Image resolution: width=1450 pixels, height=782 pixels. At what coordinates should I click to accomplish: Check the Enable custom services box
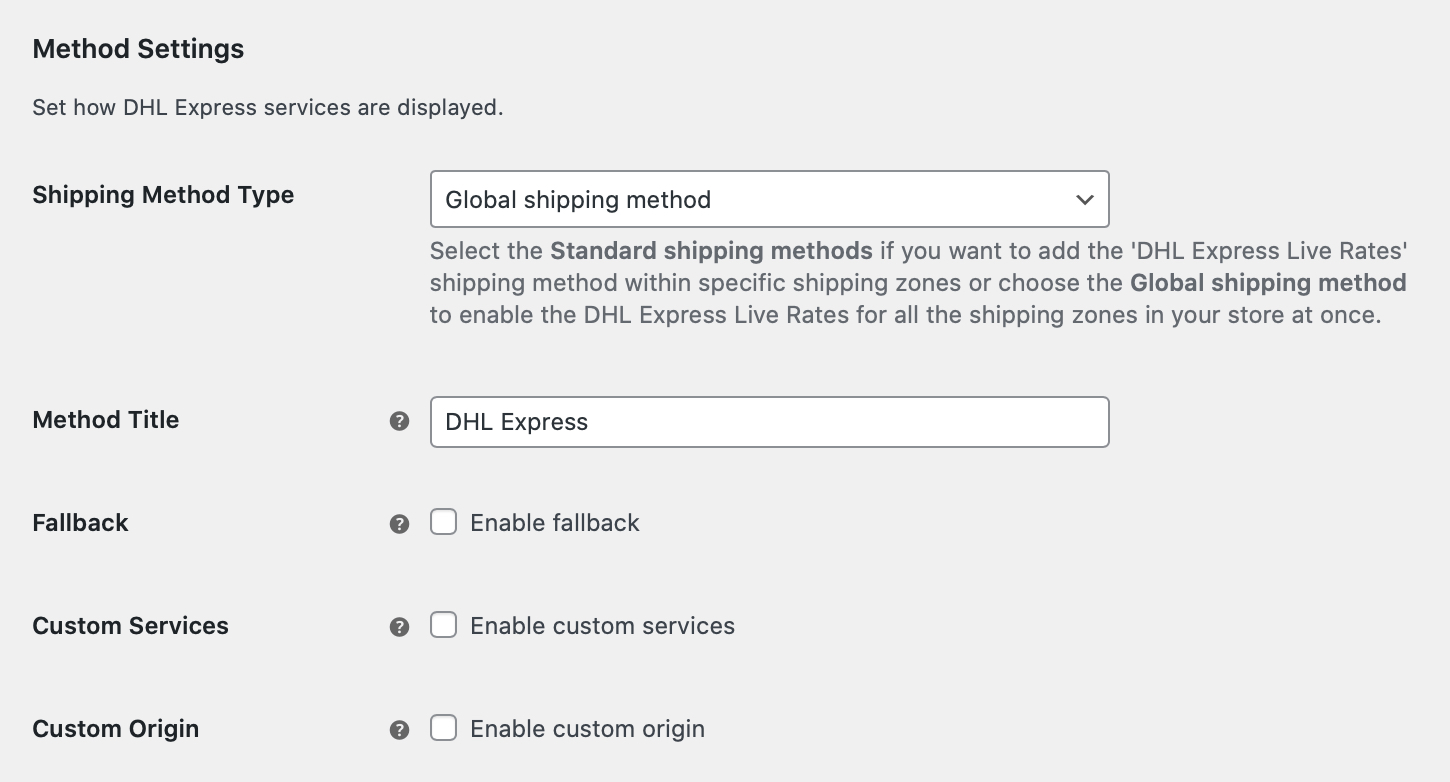[443, 624]
